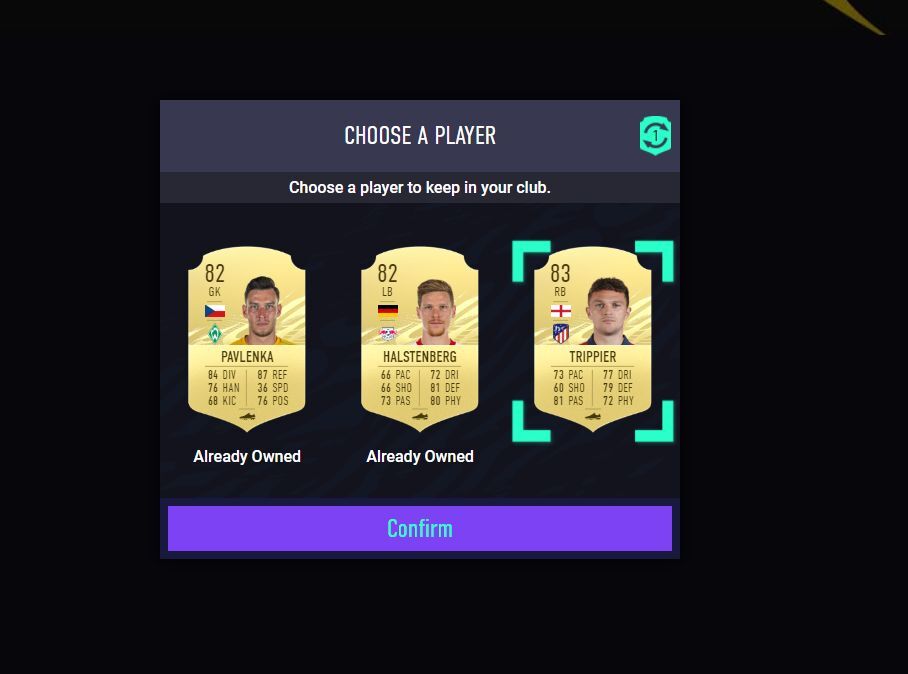Click Trippier's player face portrait

(608, 311)
